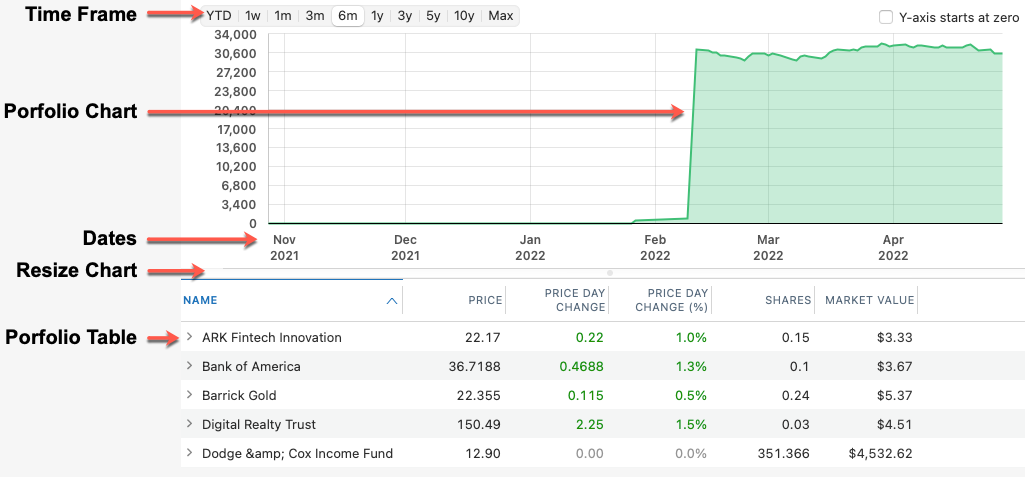
Task: Select the 6m time frame
Action: pyautogui.click(x=347, y=16)
